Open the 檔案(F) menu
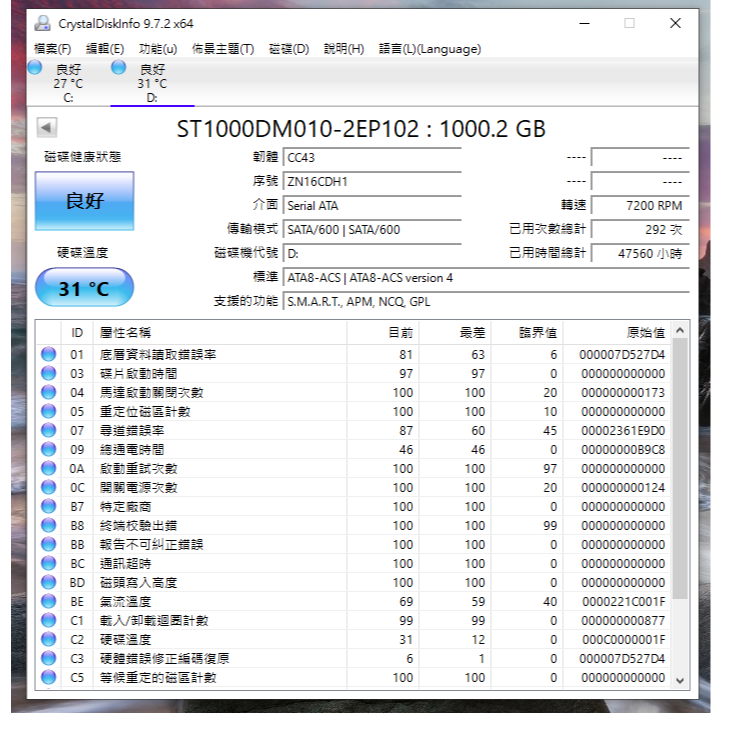Screen dimensions: 730x730 (53, 49)
